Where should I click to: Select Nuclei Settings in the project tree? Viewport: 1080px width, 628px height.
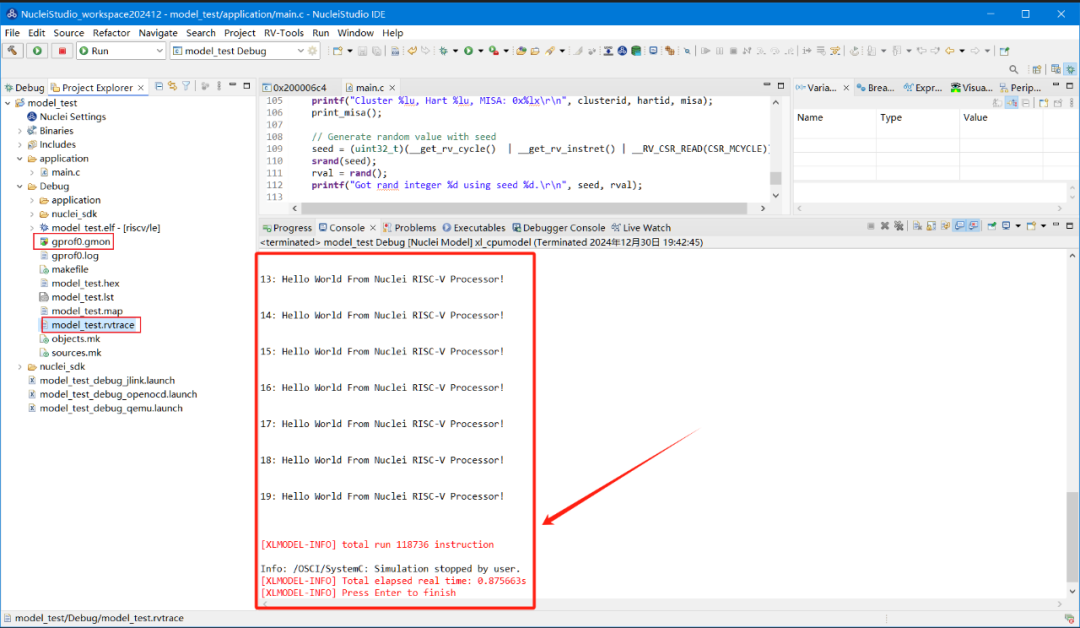[72, 116]
